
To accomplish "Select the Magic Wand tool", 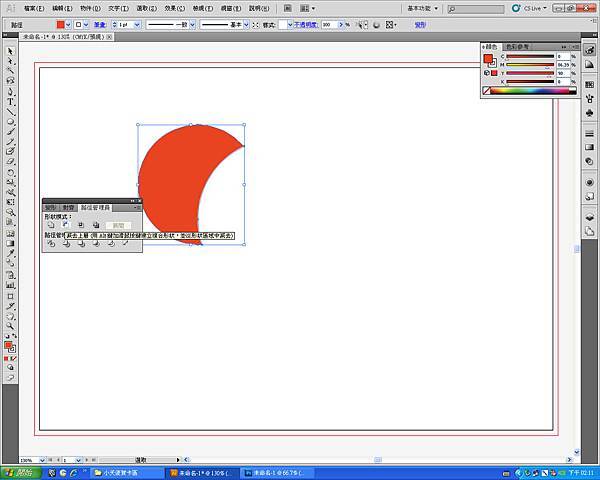I will pos(10,71).
